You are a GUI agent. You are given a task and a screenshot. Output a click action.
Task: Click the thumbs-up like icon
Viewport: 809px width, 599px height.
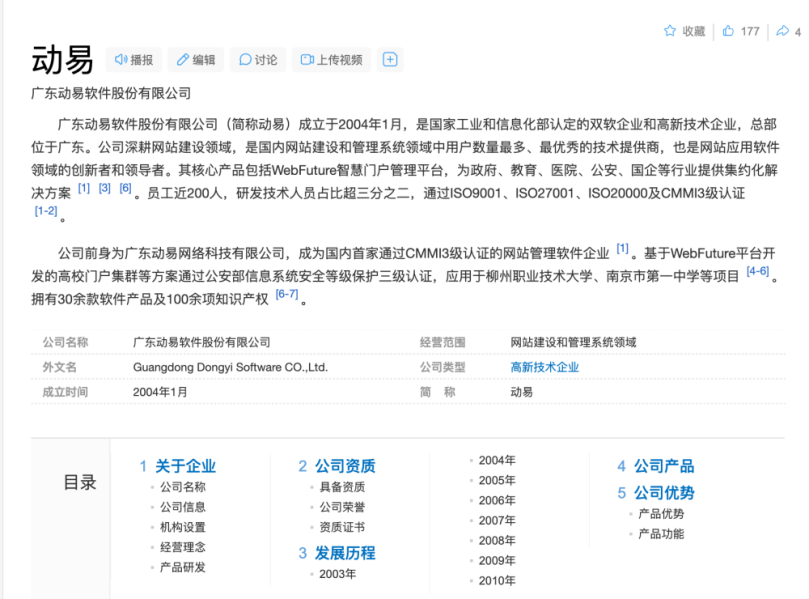[x=728, y=31]
